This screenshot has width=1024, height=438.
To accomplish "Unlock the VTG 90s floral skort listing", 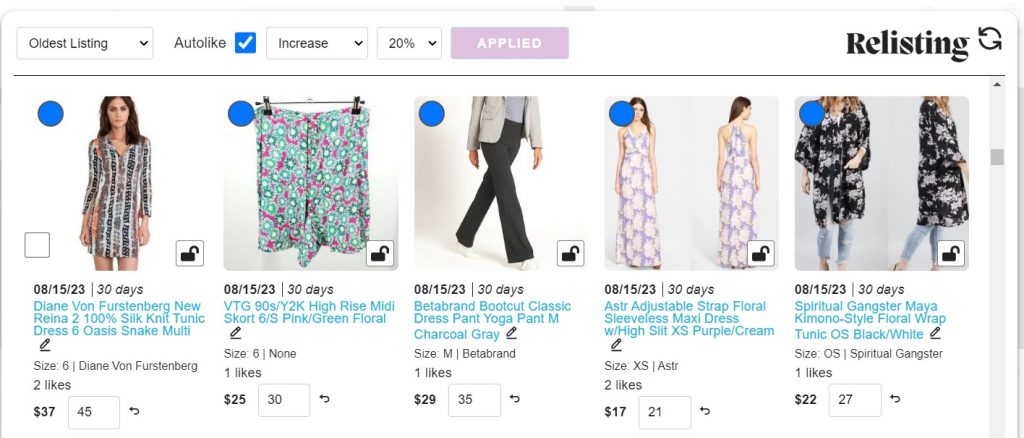I will point(379,253).
